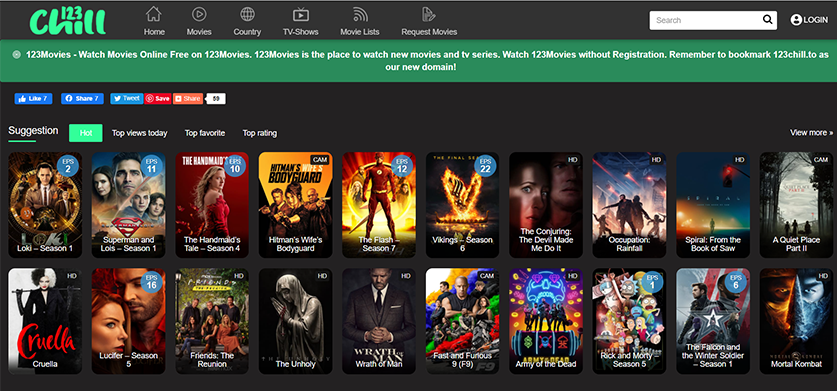
Task: Switch to Top favorite tab
Action: tap(204, 133)
